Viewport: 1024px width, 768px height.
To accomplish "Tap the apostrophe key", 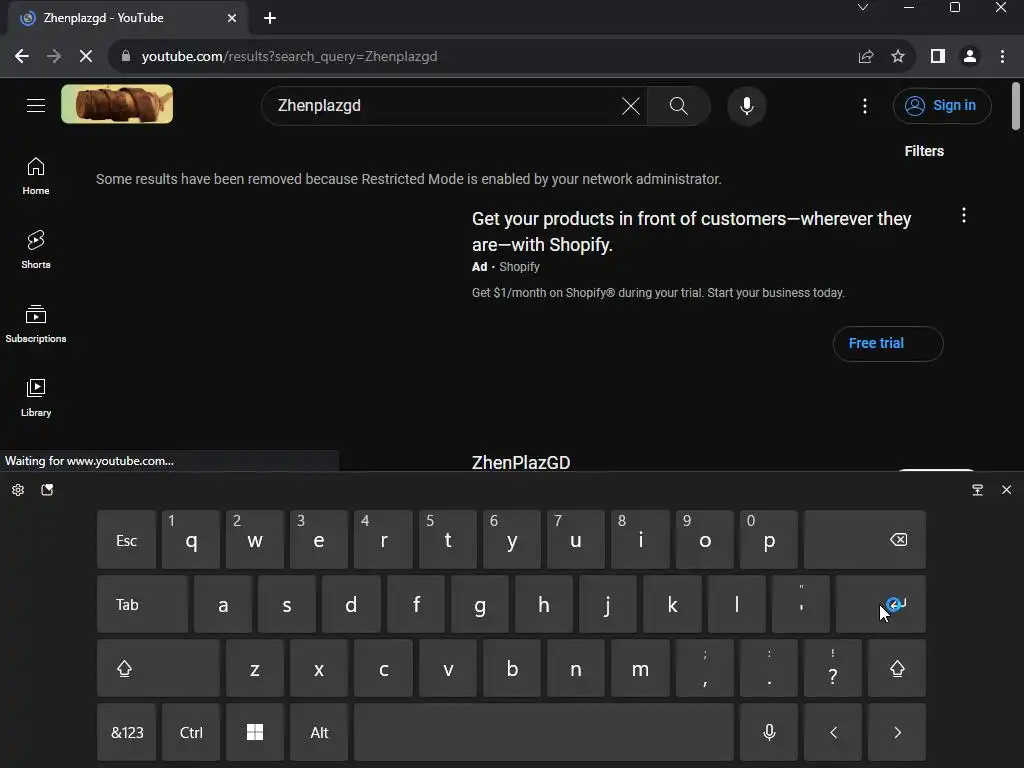I will click(801, 604).
